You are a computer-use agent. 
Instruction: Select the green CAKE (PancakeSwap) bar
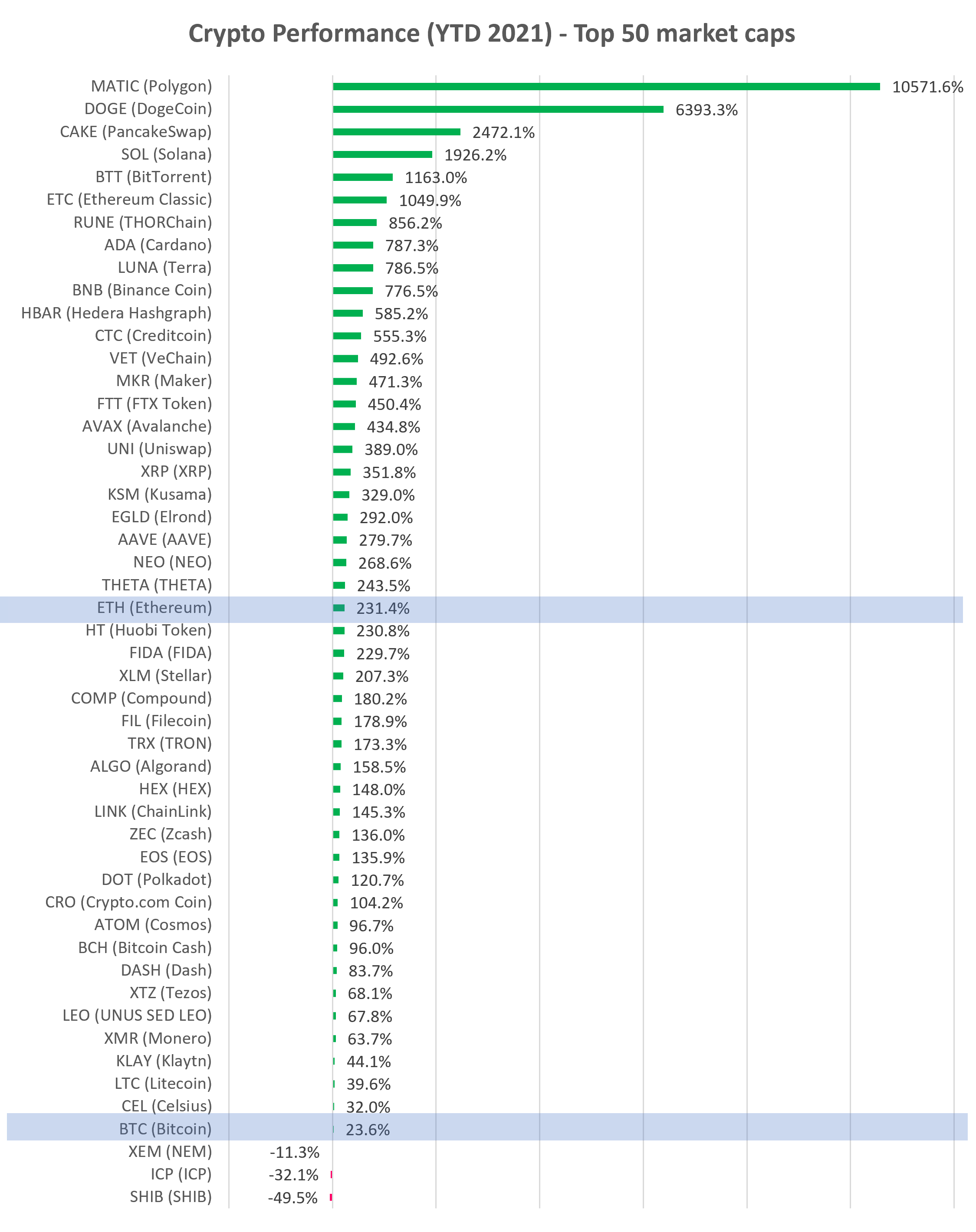point(397,132)
